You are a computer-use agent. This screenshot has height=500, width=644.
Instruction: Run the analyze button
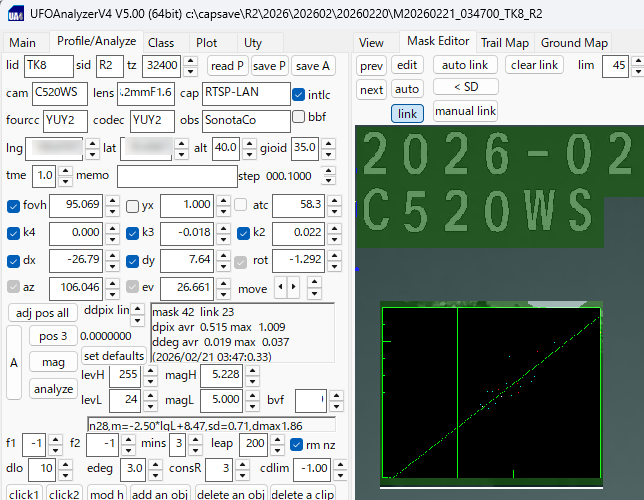(53, 389)
